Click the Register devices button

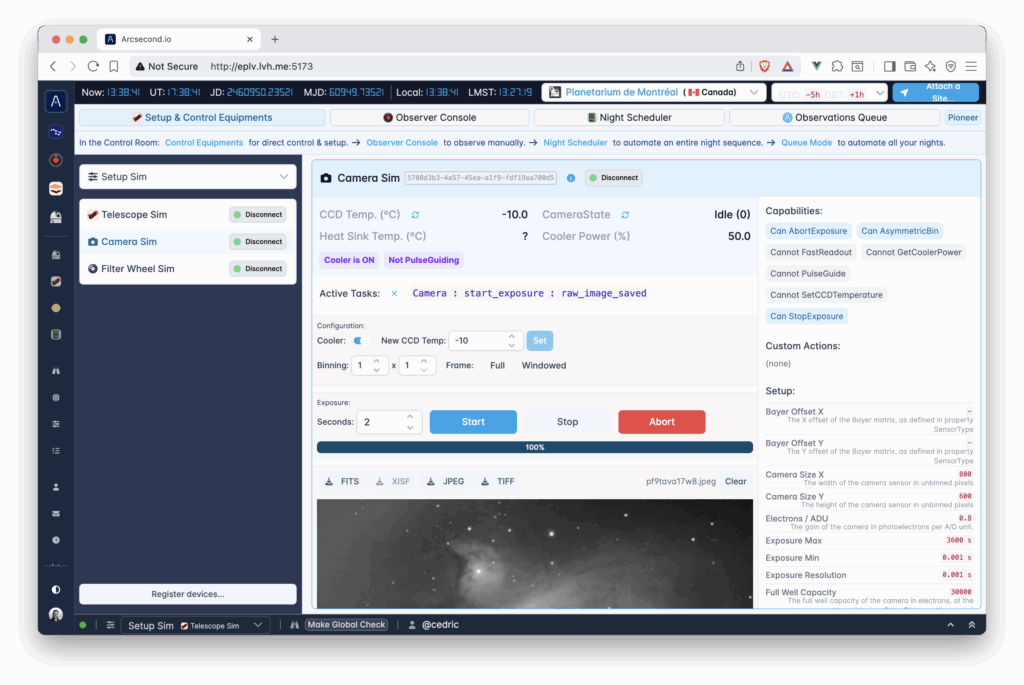coord(188,594)
